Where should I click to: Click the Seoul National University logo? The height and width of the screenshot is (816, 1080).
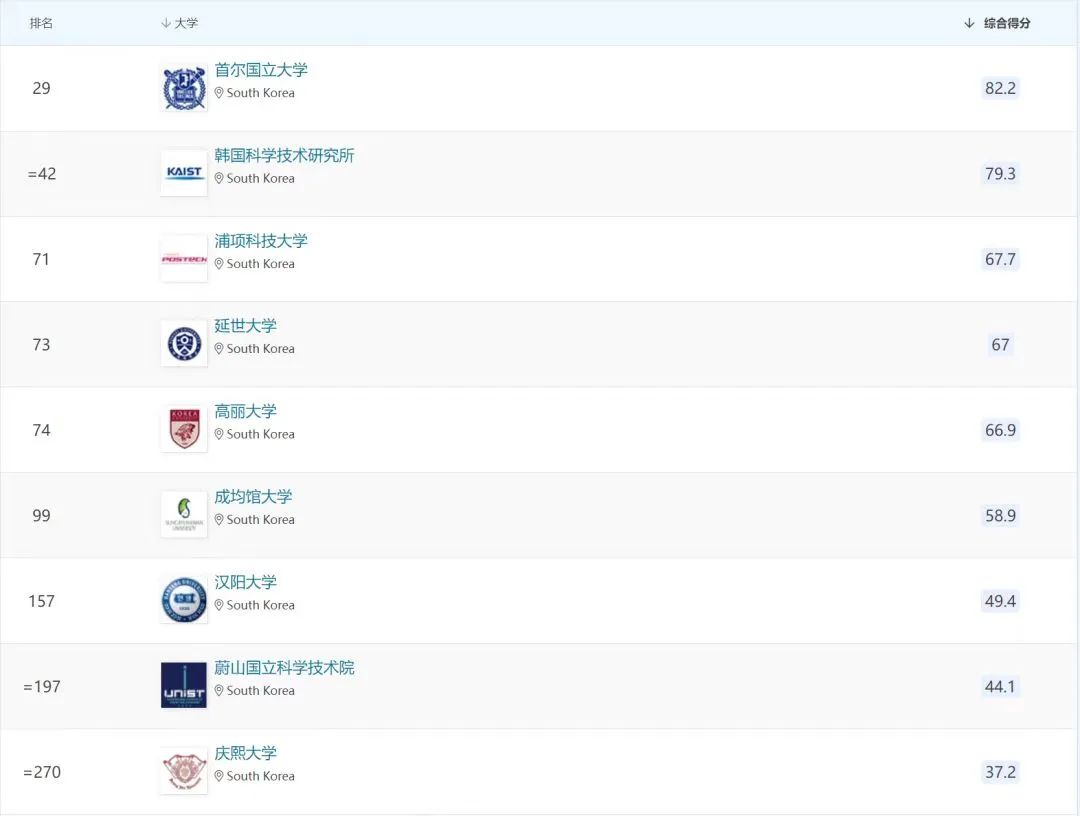184,88
